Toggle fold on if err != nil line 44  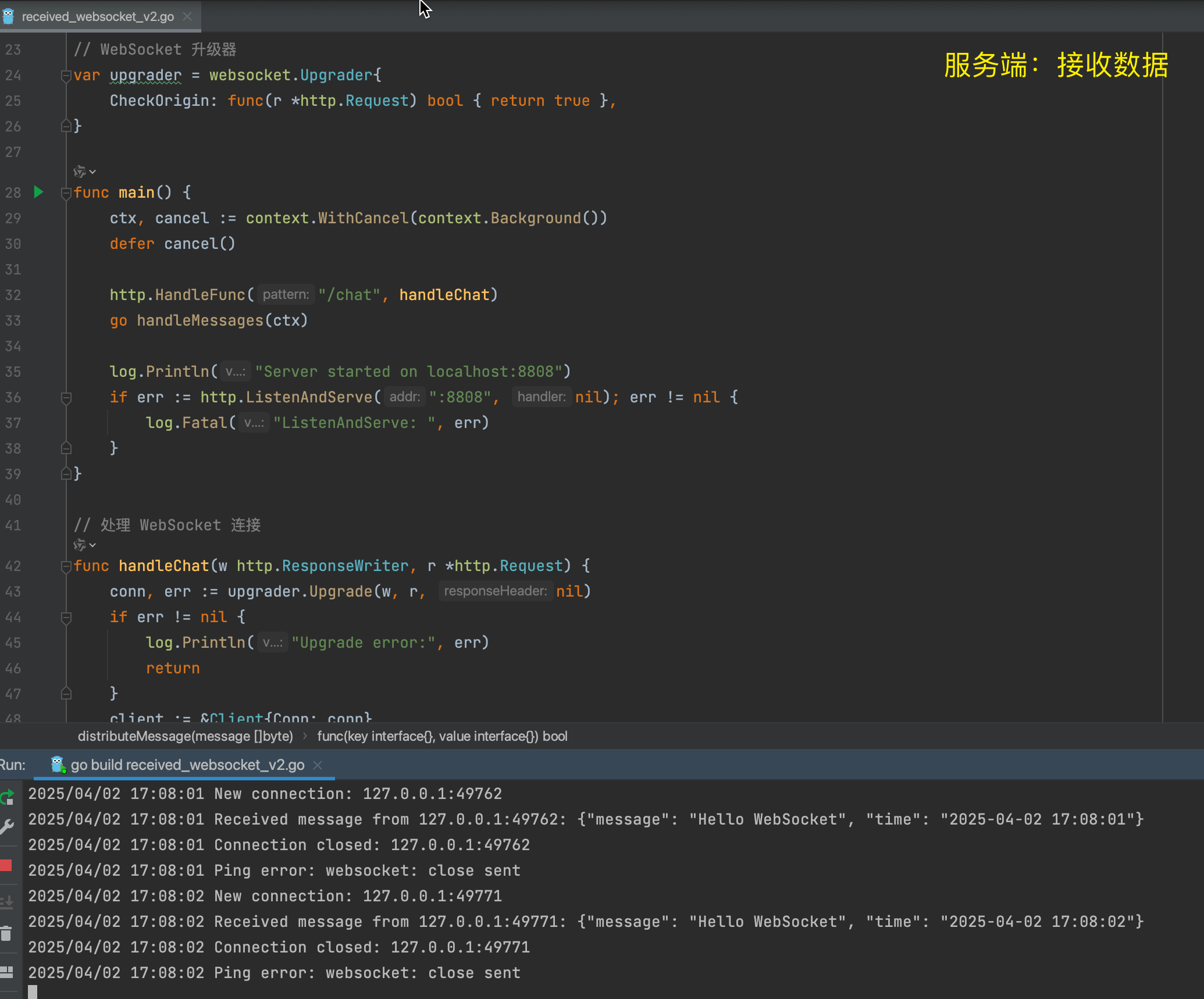coord(66,617)
